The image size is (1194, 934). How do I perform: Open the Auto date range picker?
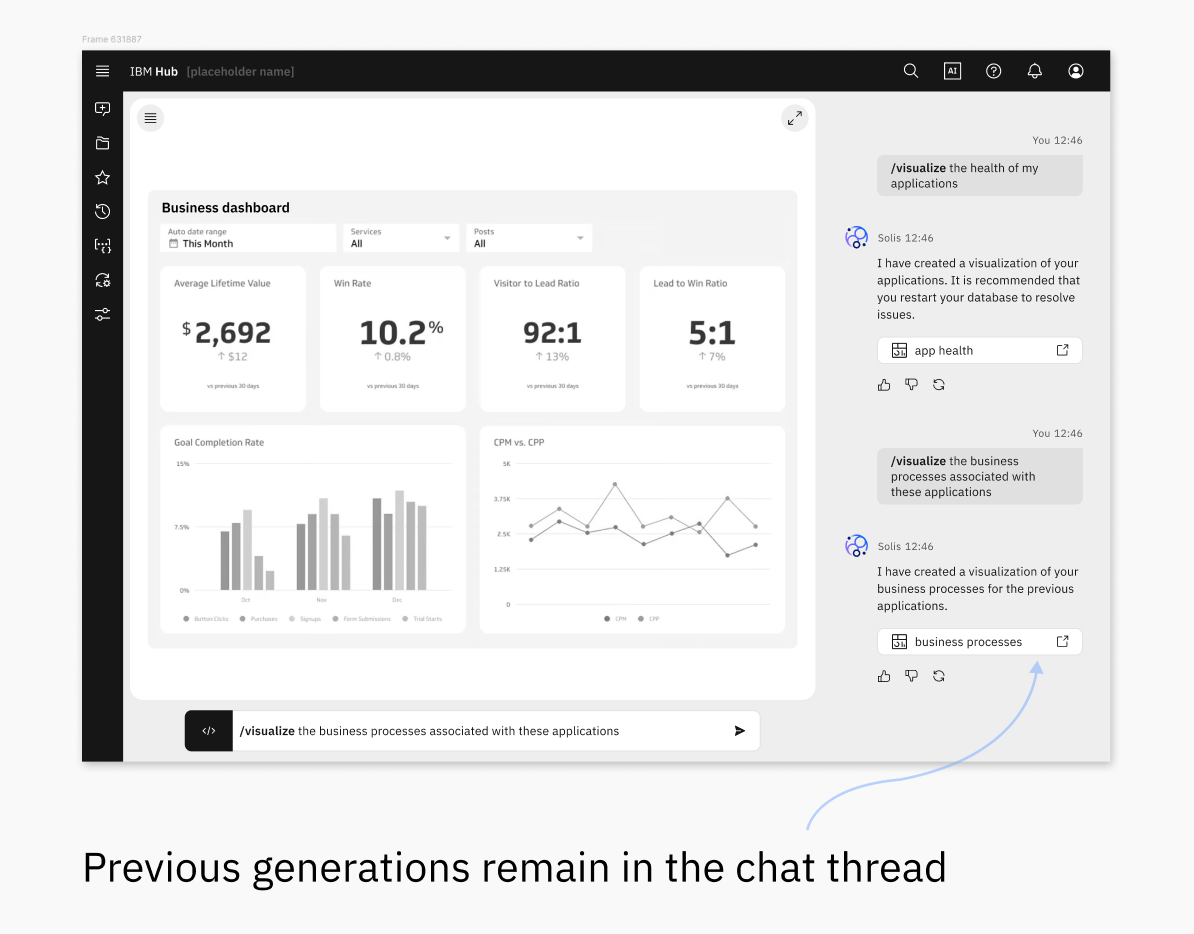pyautogui.click(x=248, y=238)
